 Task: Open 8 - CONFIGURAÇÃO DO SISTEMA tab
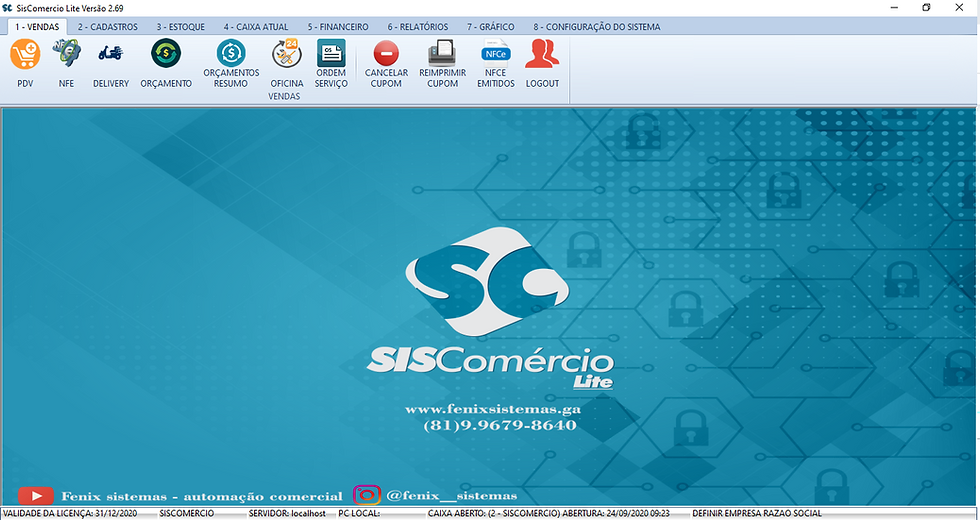point(597,27)
